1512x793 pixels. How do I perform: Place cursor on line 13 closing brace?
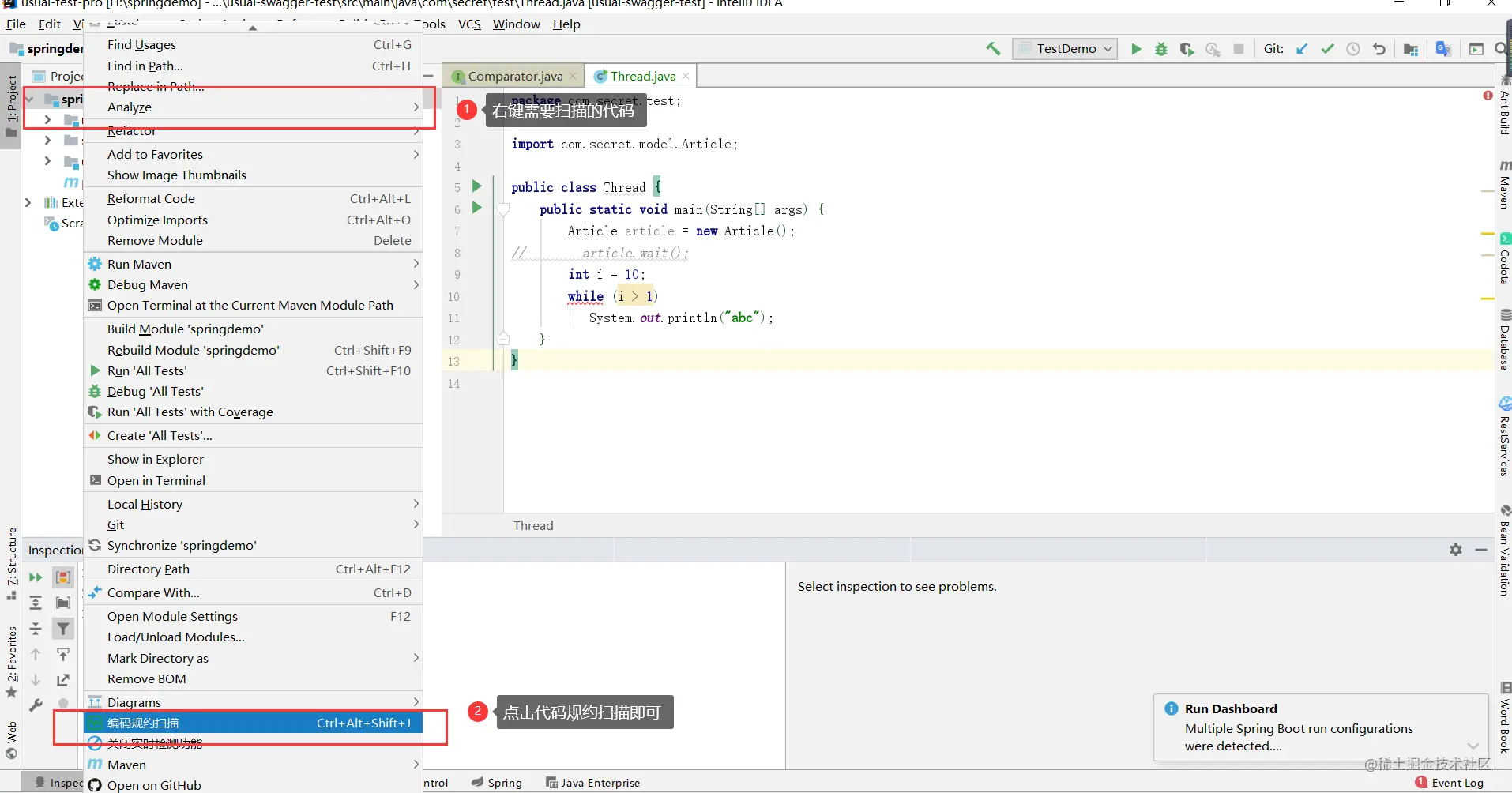click(515, 360)
